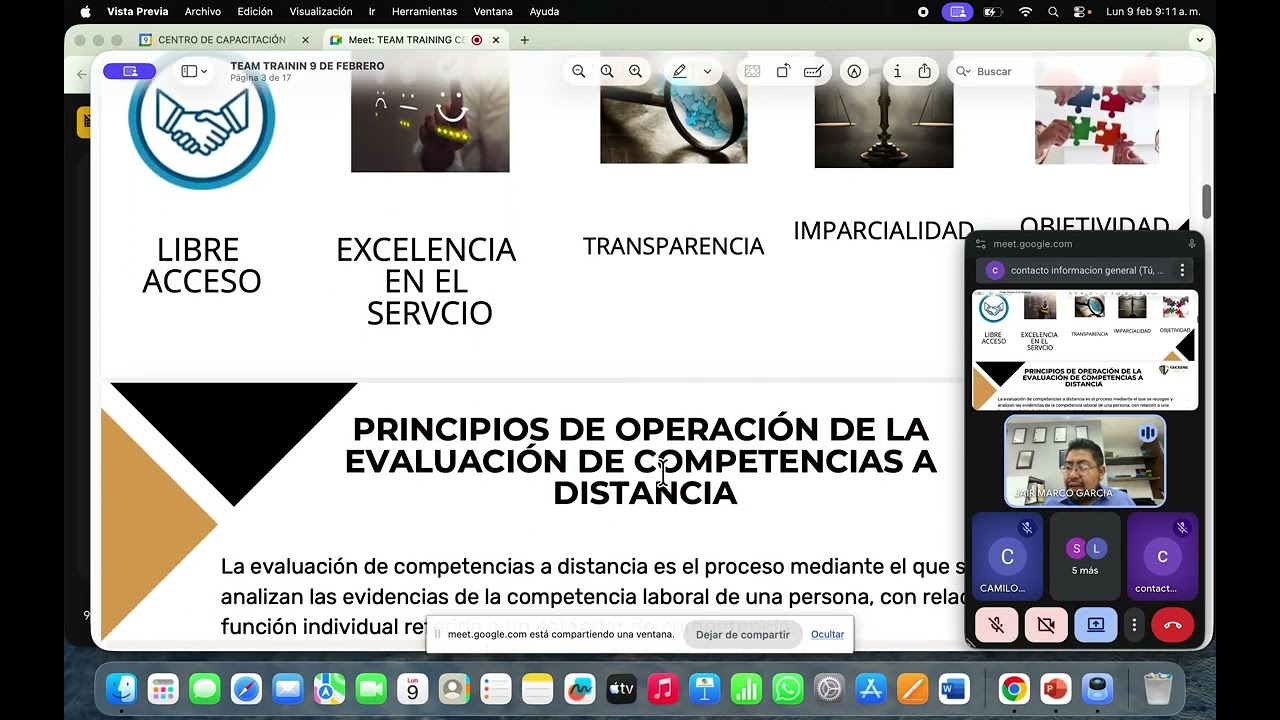Open the sidebar view options dropdown
This screenshot has height=720, width=1280.
coord(194,71)
